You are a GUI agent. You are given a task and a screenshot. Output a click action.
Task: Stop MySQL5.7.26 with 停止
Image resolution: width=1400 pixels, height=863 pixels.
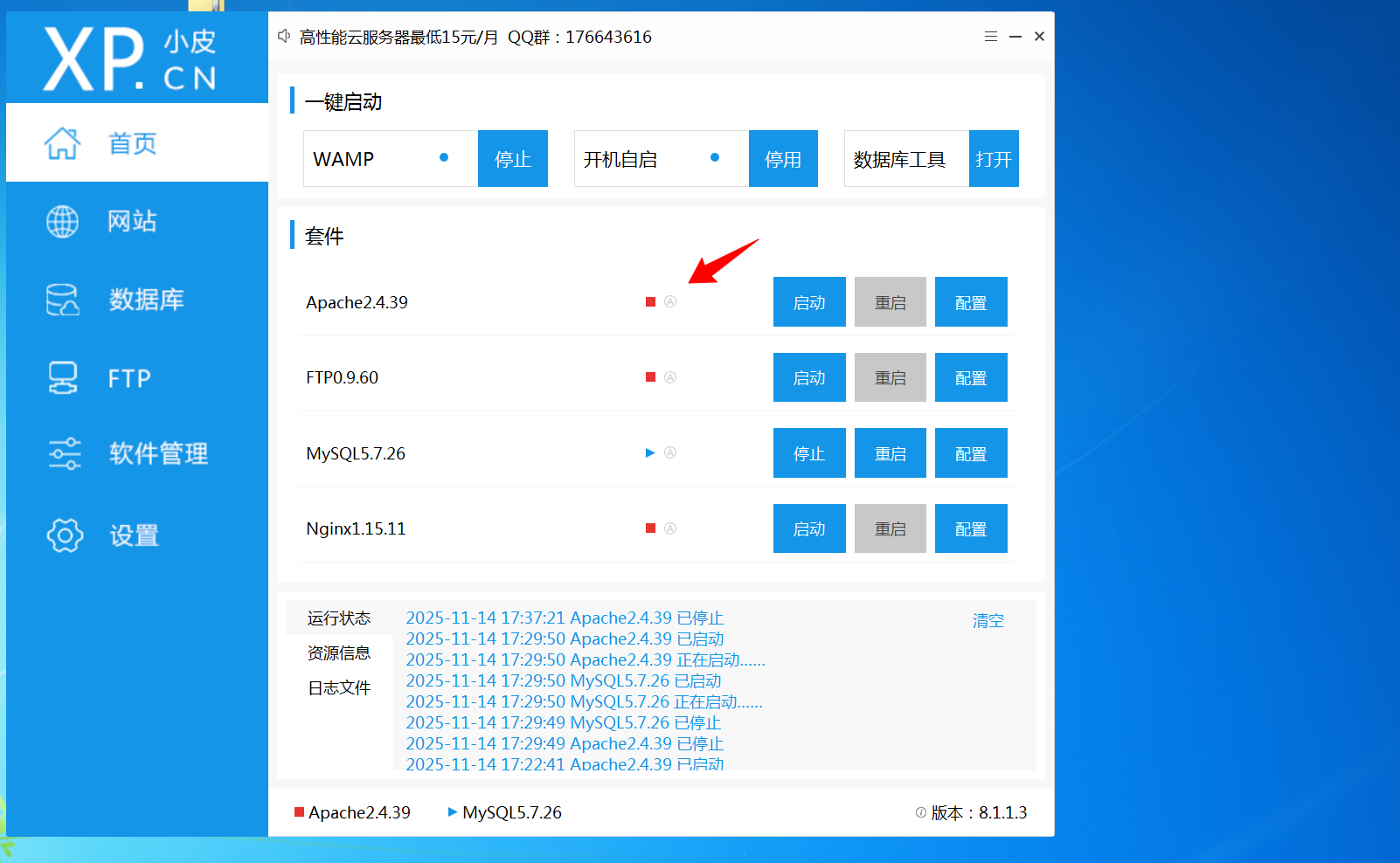[809, 453]
